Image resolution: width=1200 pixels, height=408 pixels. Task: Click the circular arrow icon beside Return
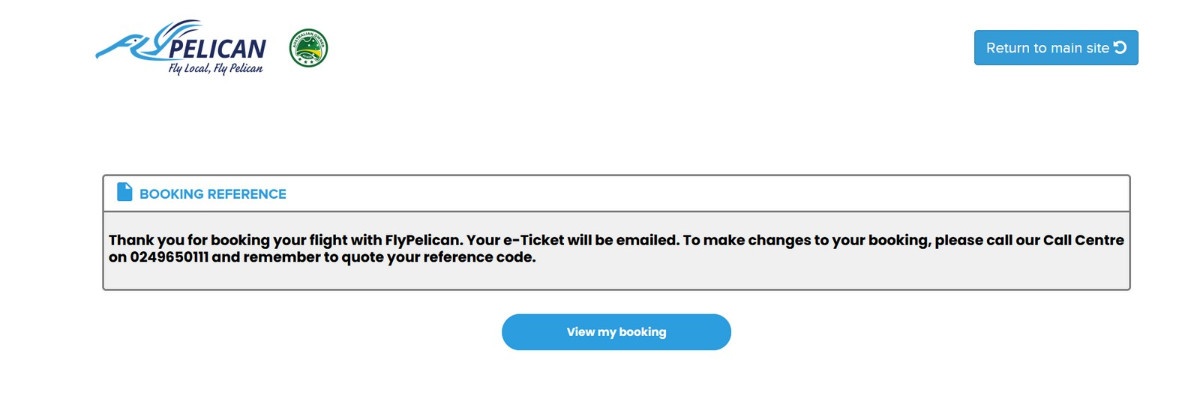pyautogui.click(x=1120, y=47)
